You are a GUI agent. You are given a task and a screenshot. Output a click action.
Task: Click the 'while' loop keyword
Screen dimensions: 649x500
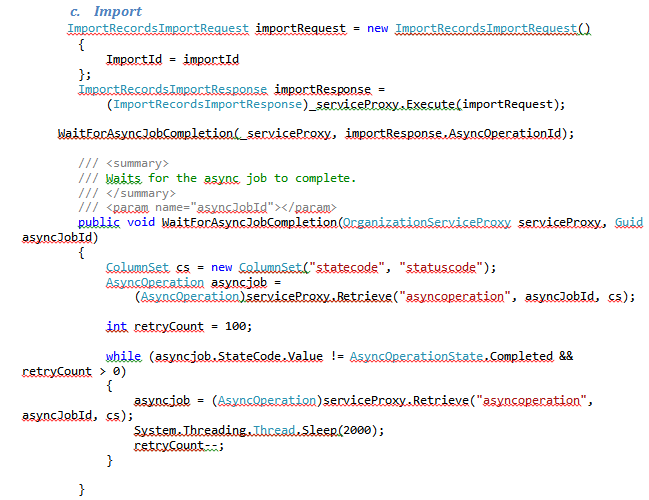tap(123, 356)
